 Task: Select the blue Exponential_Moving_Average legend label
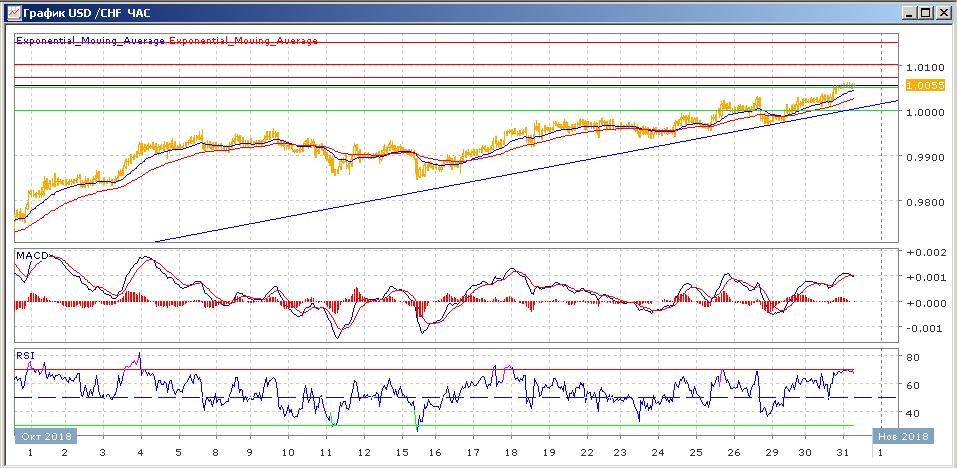(x=90, y=41)
